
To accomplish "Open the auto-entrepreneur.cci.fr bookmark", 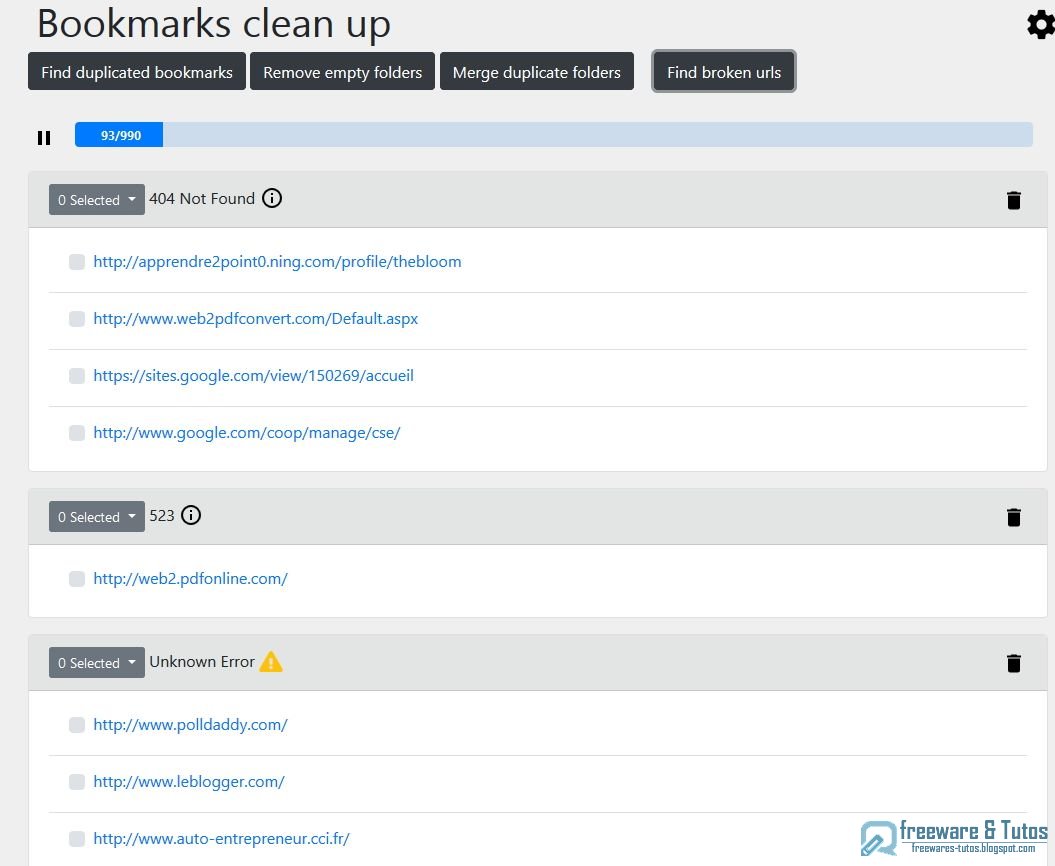I will click(x=221, y=838).
